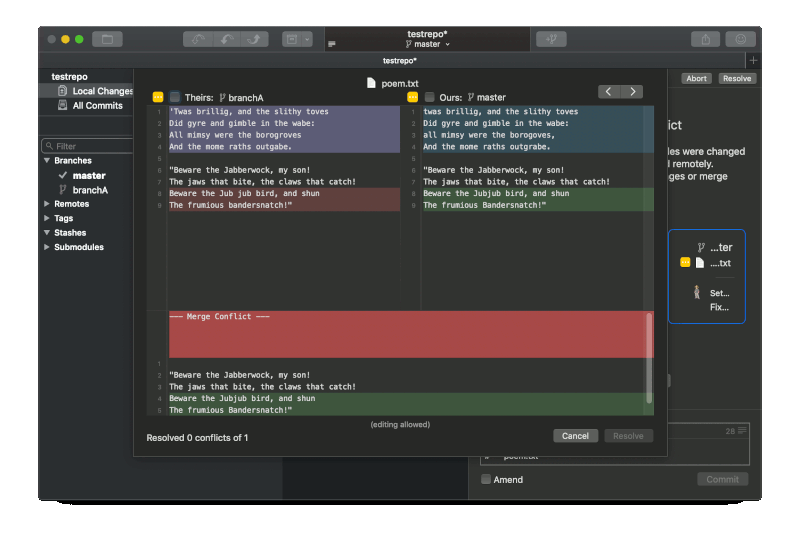Click the author avatar beside Set...
Image resolution: width=800 pixels, height=551 pixels.
[696, 292]
